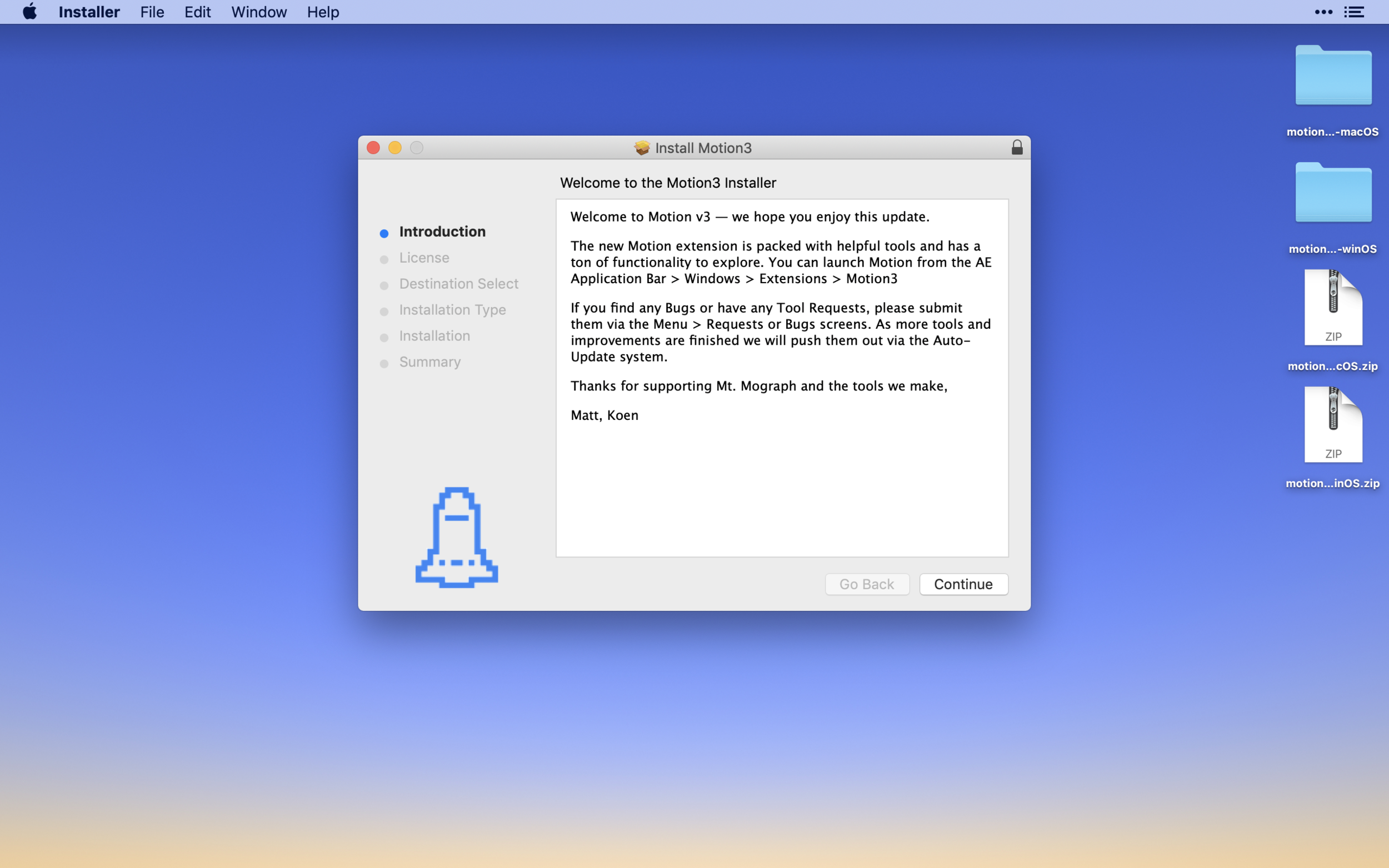This screenshot has width=1389, height=868.
Task: Click the gray bullet next to Summary
Action: point(384,364)
